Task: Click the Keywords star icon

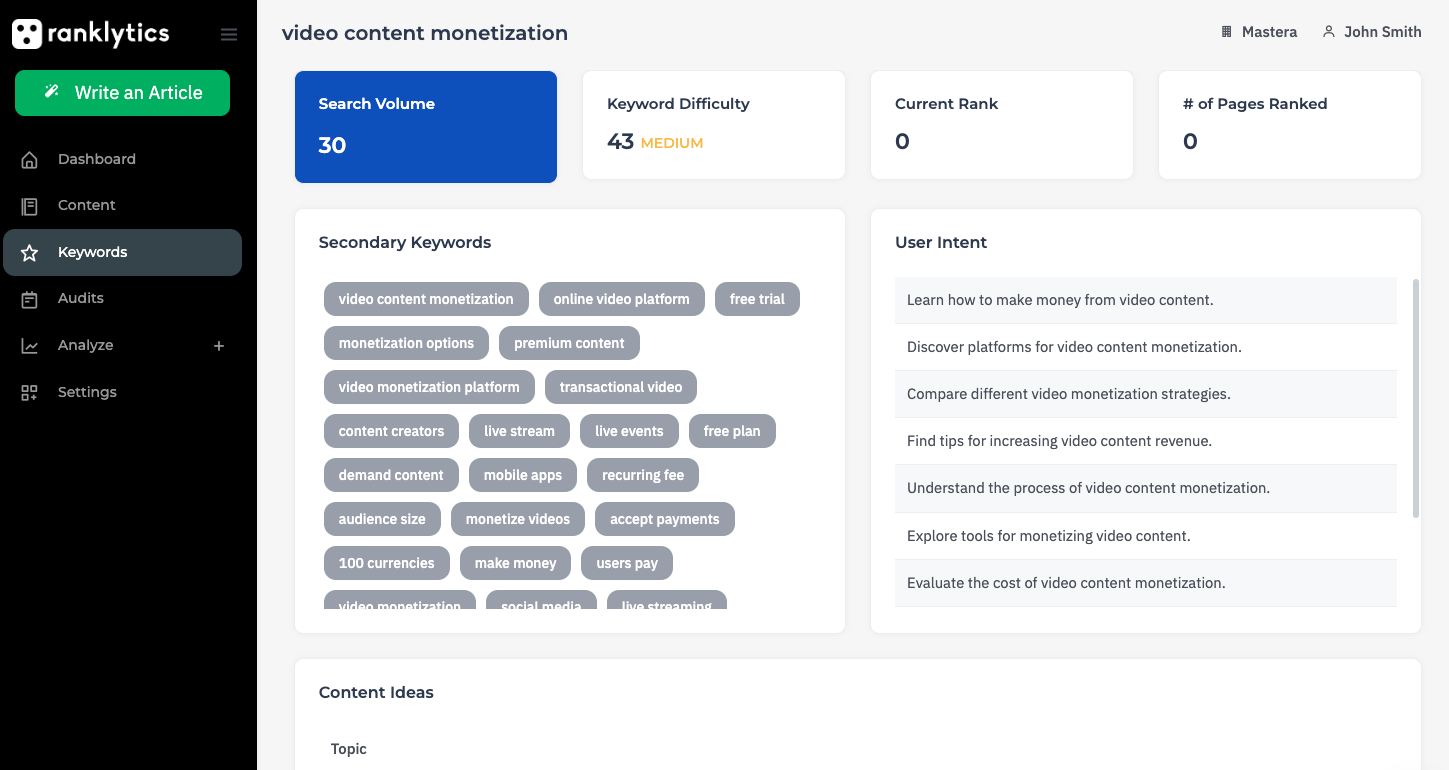Action: click(x=30, y=253)
